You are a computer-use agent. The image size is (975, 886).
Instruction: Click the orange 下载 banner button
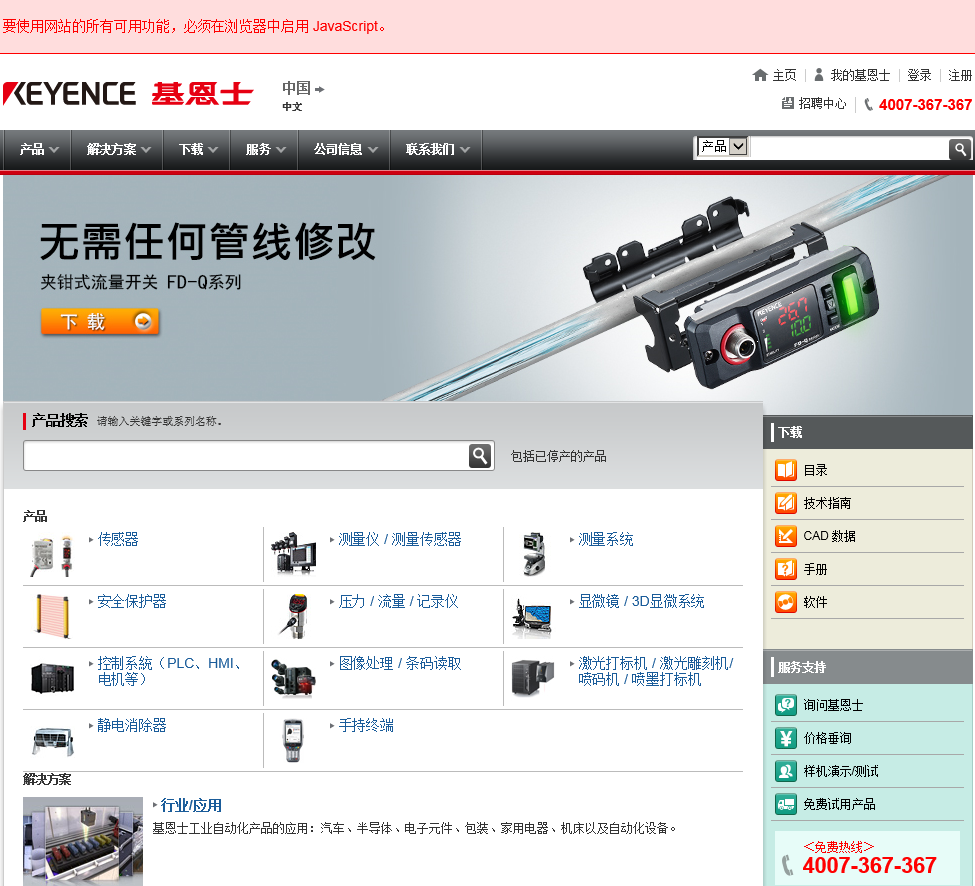pyautogui.click(x=100, y=321)
